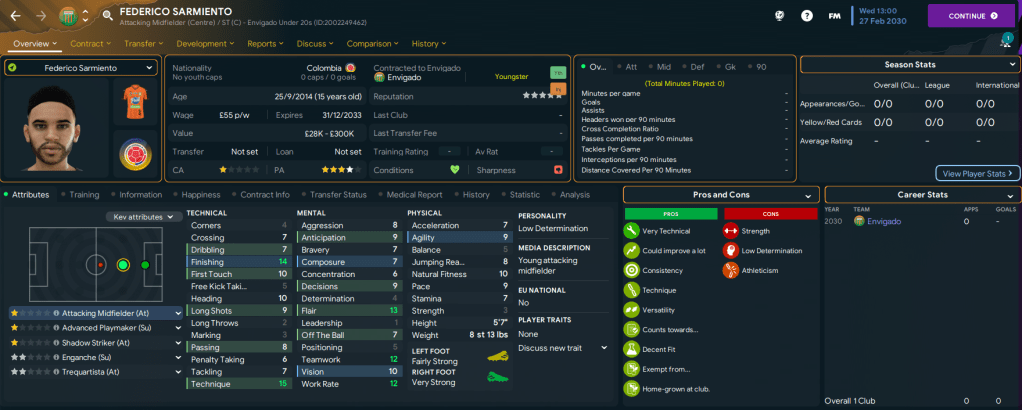Open the Key attributes dropdown
1022x410 pixels.
pos(140,216)
